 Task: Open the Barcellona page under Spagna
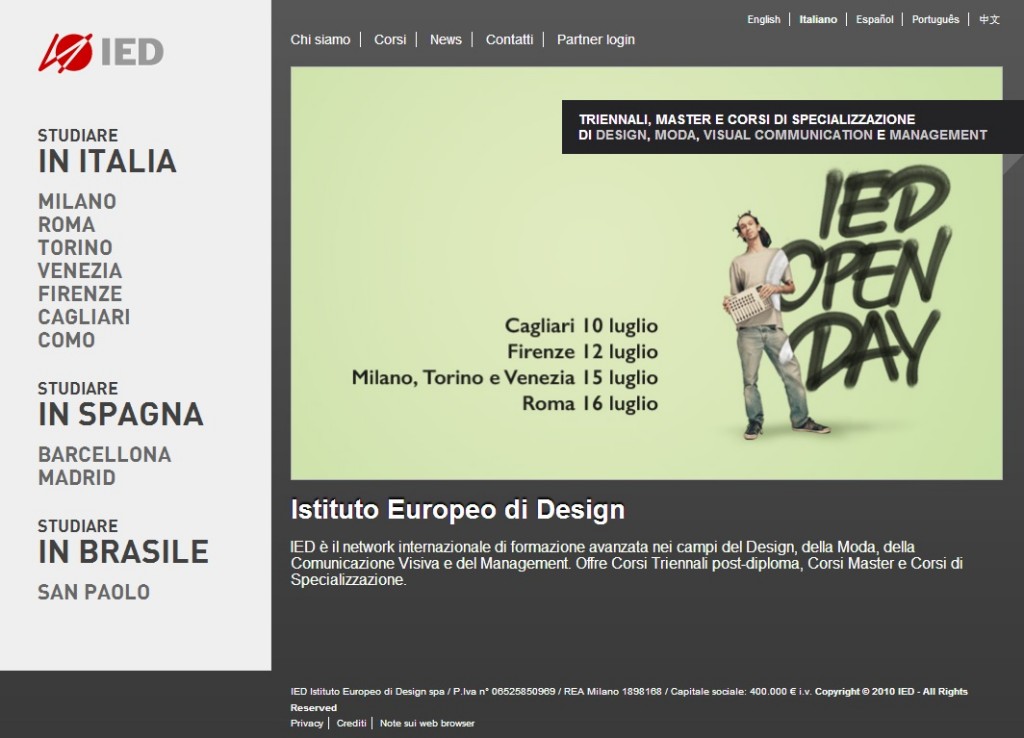(104, 453)
